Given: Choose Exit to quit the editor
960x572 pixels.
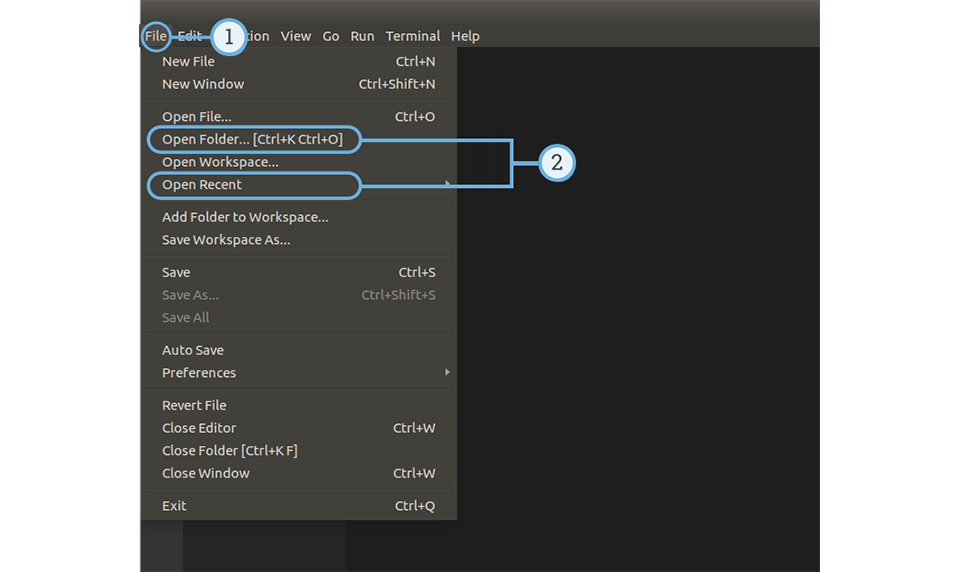Looking at the screenshot, I should pos(175,506).
